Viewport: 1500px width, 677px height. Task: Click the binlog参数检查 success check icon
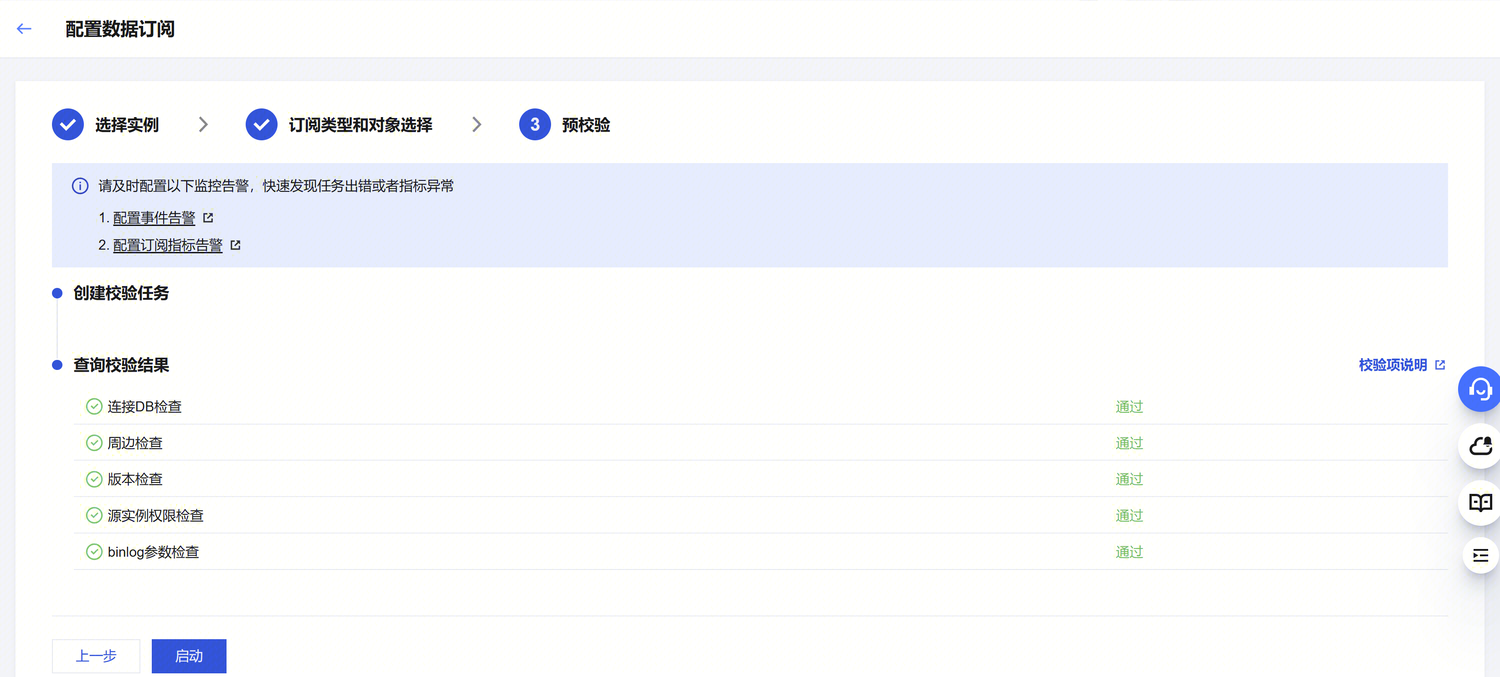[94, 552]
